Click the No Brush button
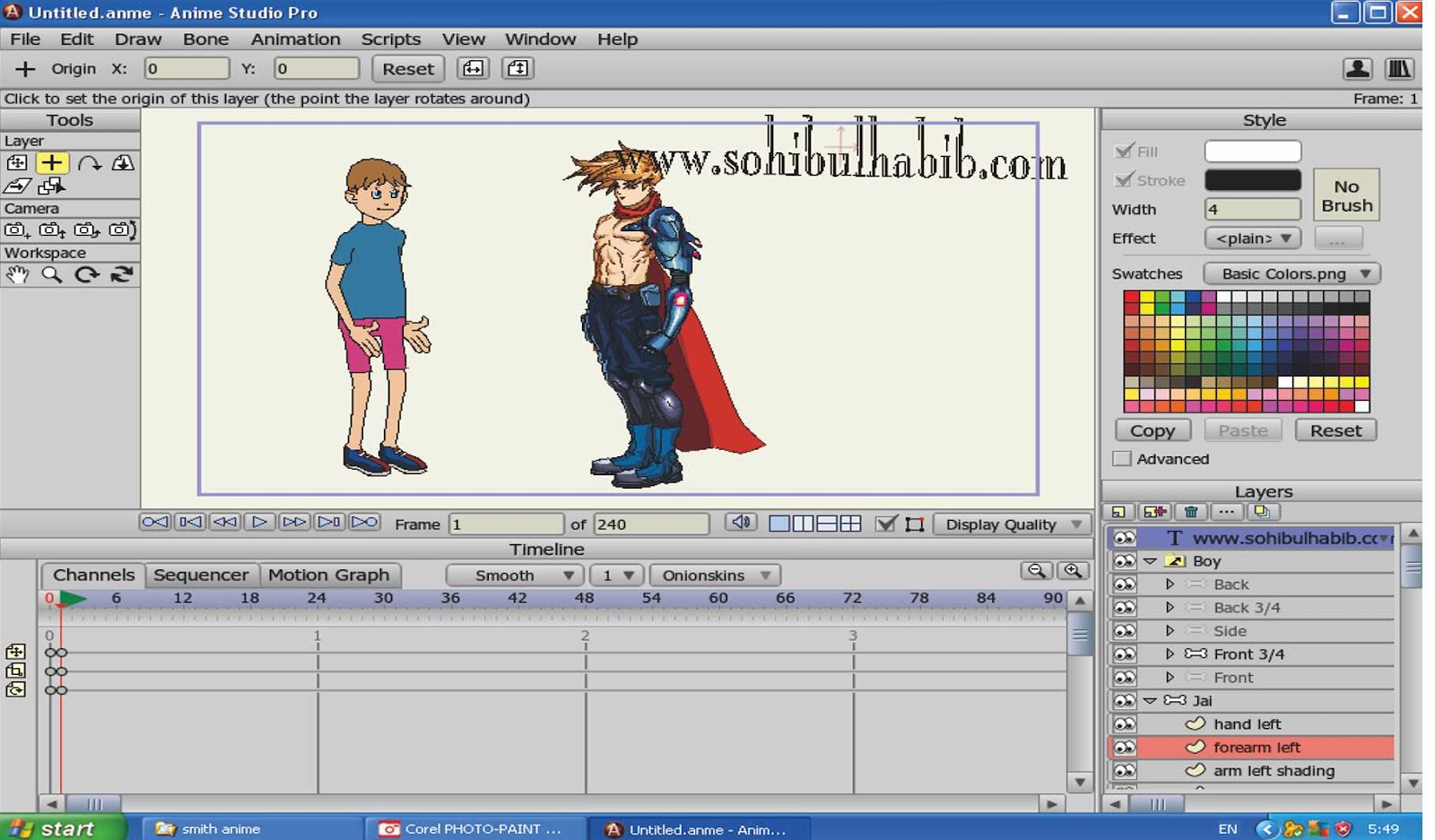The height and width of the screenshot is (840, 1435). point(1346,195)
